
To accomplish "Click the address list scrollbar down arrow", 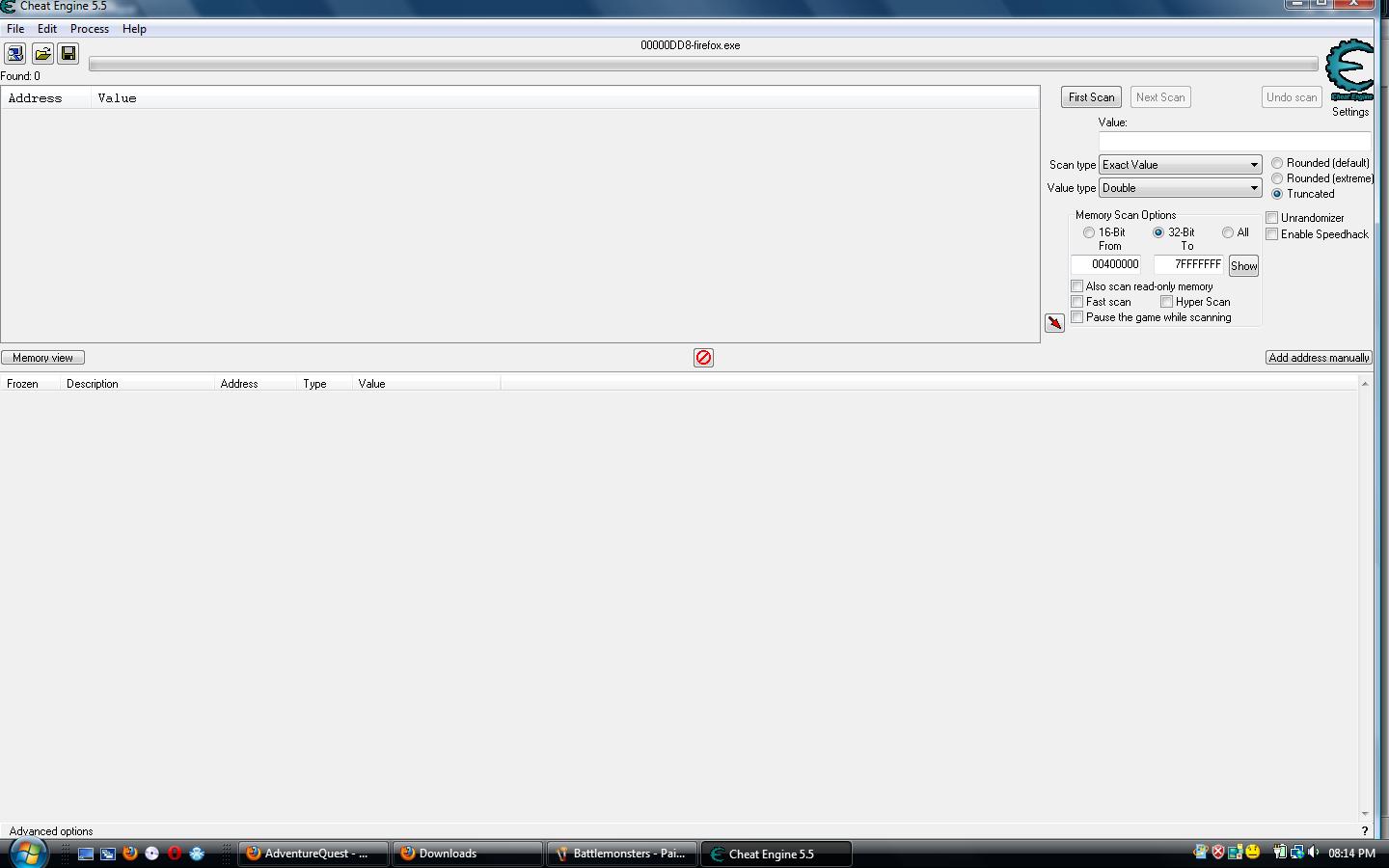I will tap(1365, 814).
